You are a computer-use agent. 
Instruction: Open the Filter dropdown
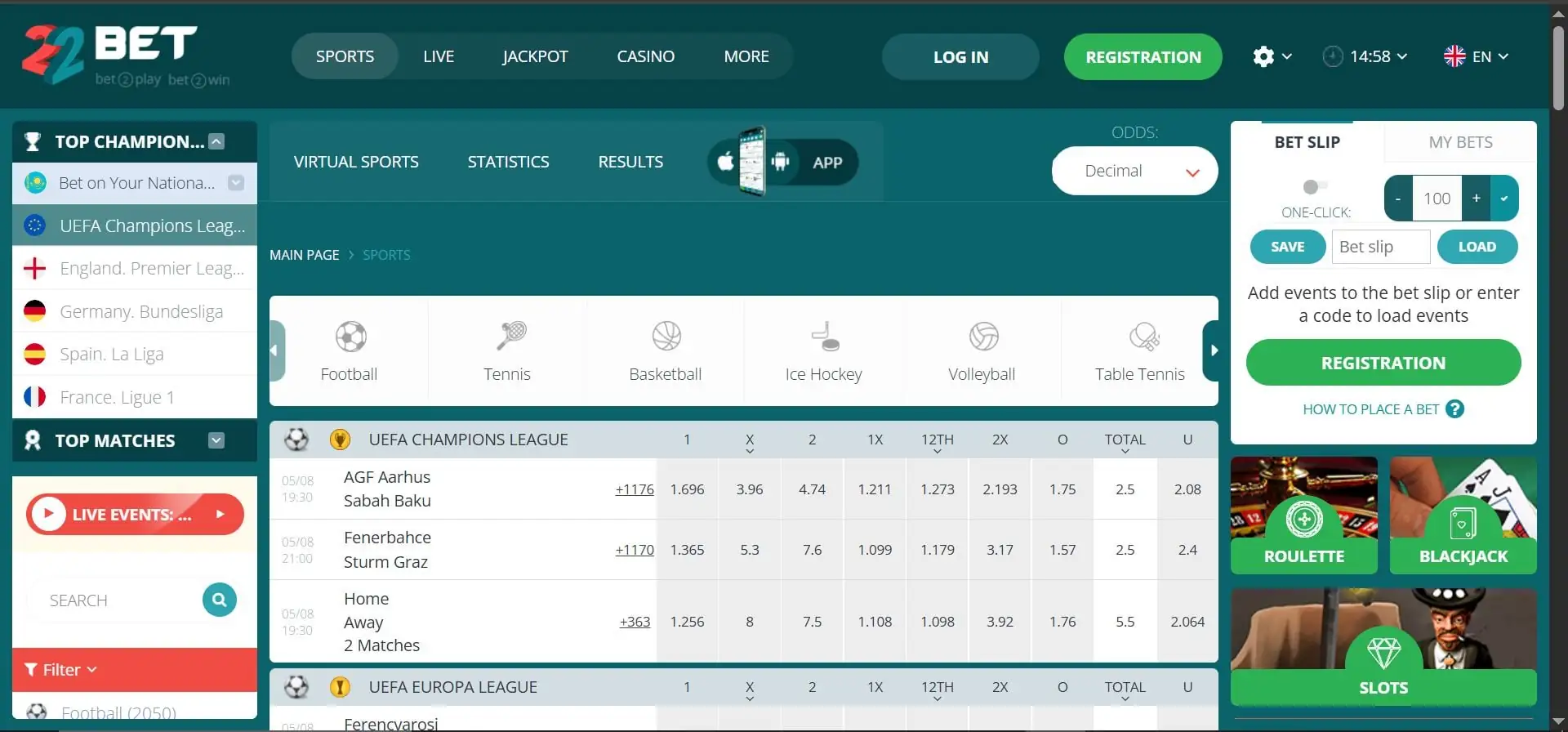pyautogui.click(x=135, y=670)
